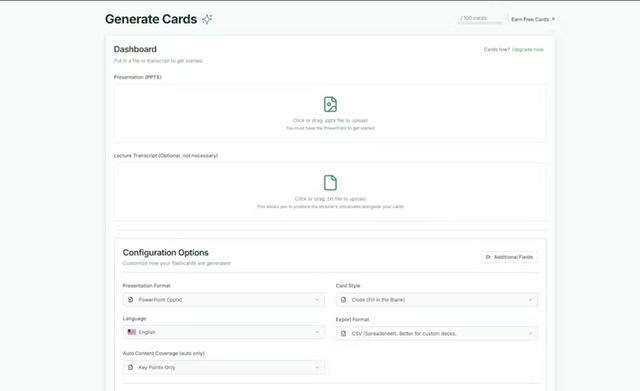Expand Auto Content Coverage via its chevron
This screenshot has height=391, width=640.
pos(317,367)
